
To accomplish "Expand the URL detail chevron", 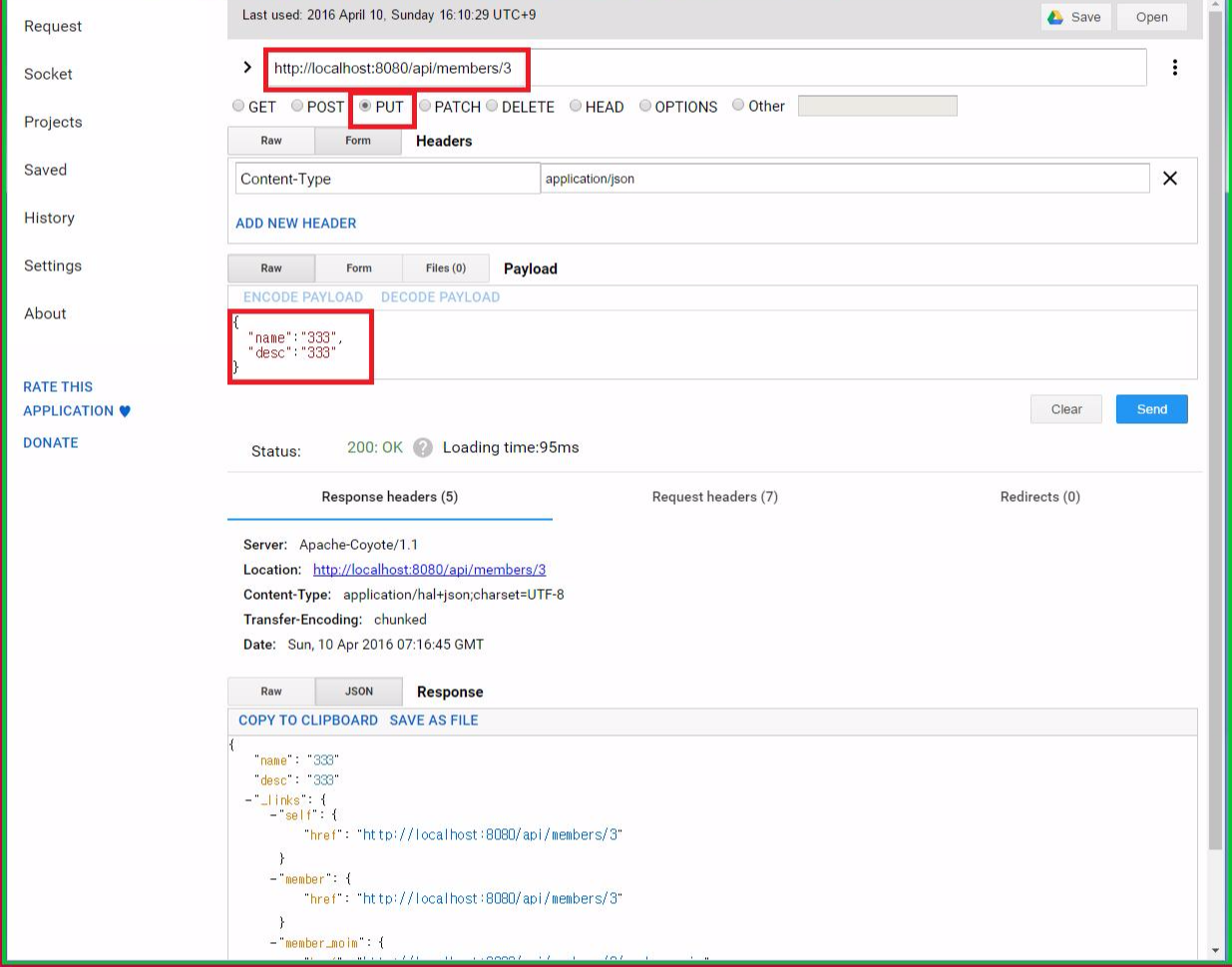I will pos(246,67).
